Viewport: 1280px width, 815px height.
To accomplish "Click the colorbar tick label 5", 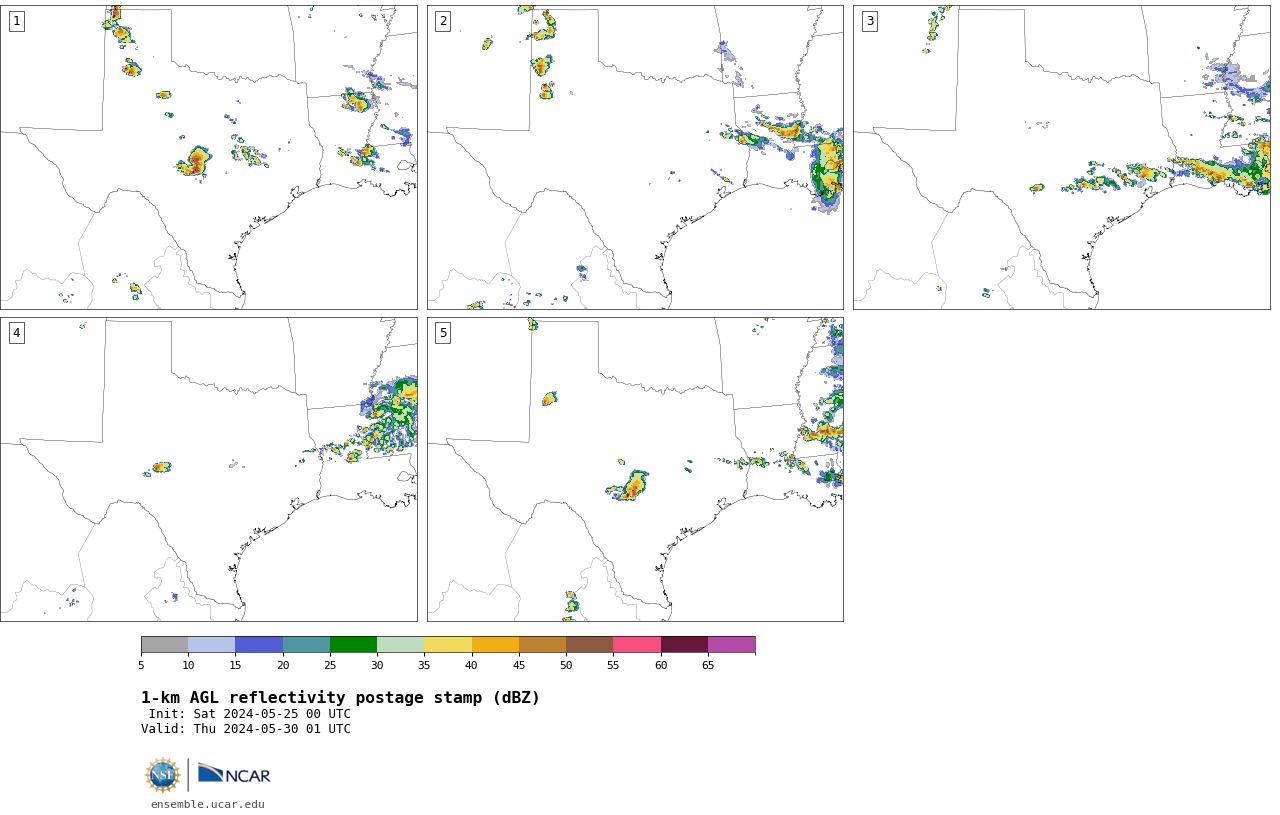I will [x=141, y=665].
